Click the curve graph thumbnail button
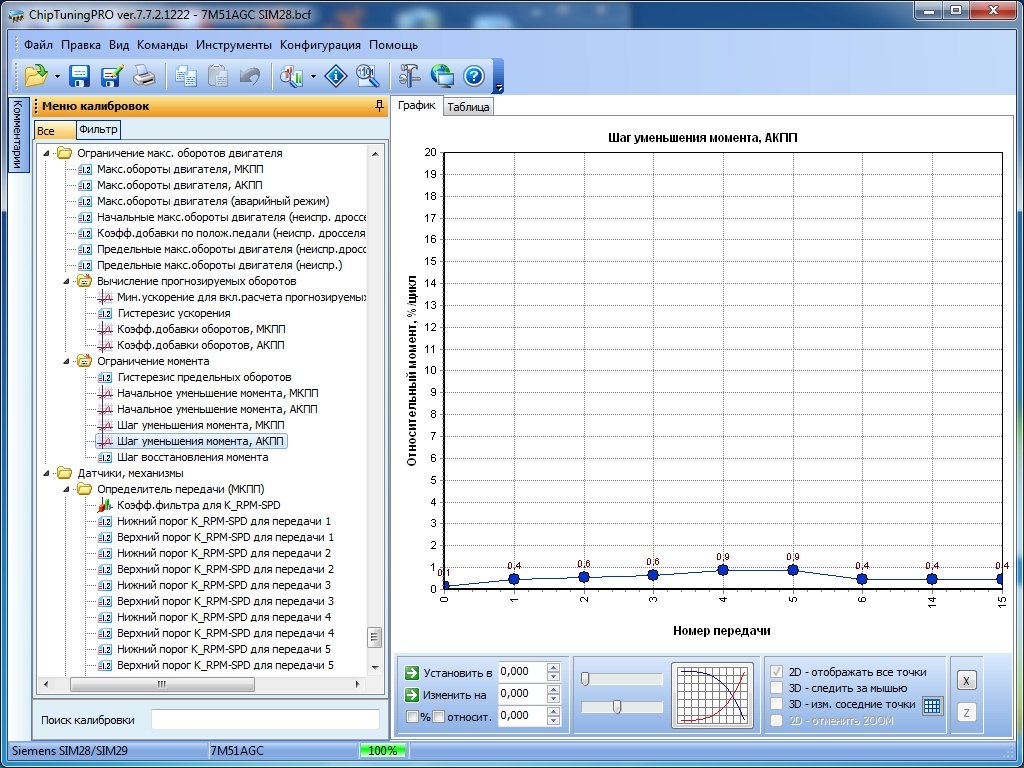This screenshot has width=1024, height=768. tap(713, 694)
